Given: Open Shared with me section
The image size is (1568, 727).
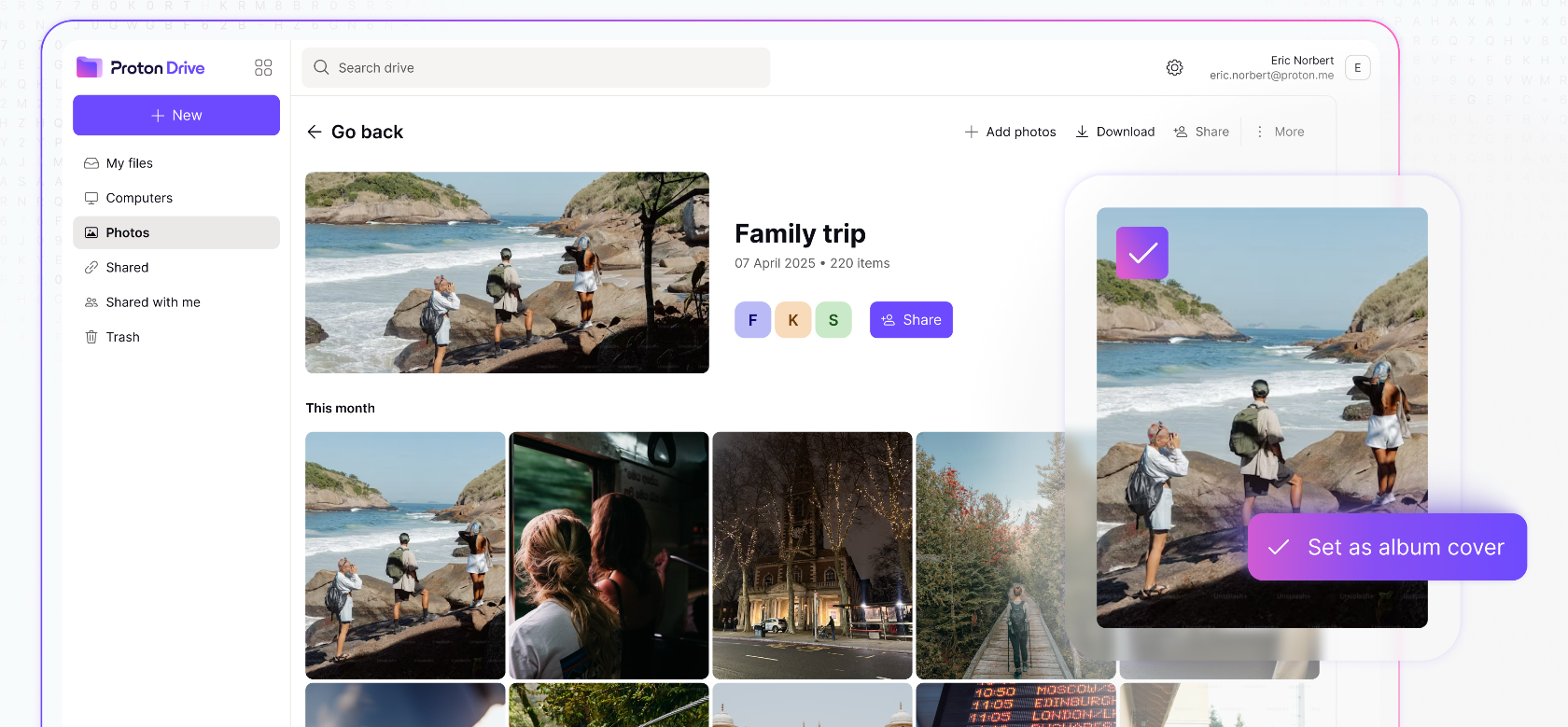Looking at the screenshot, I should (x=153, y=302).
